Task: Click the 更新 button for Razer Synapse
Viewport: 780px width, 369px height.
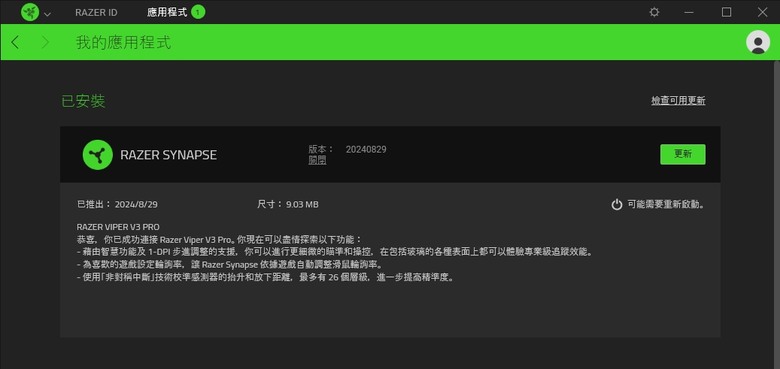Action: click(682, 154)
